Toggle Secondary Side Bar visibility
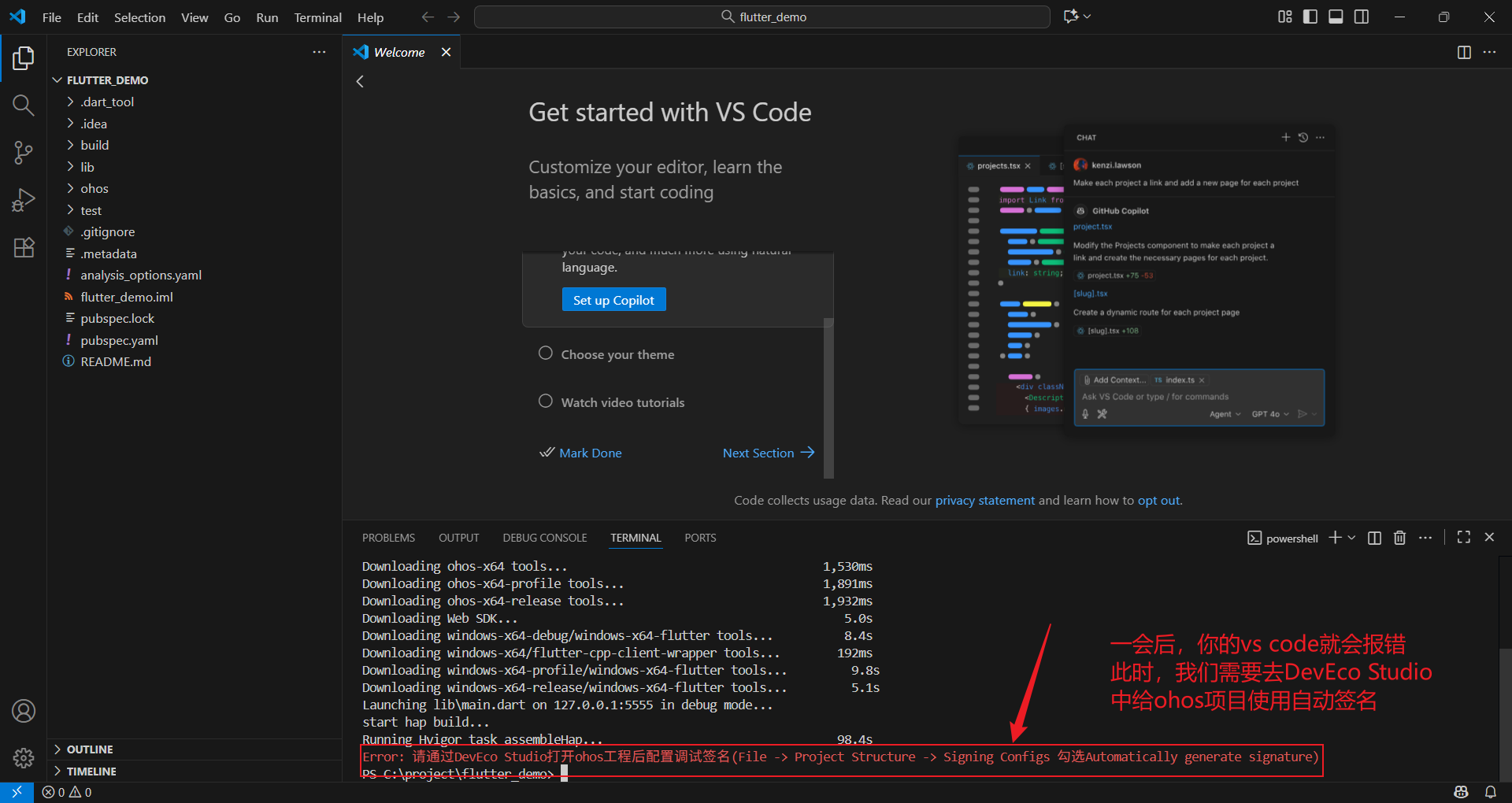Image resolution: width=1512 pixels, height=803 pixels. click(x=1362, y=17)
